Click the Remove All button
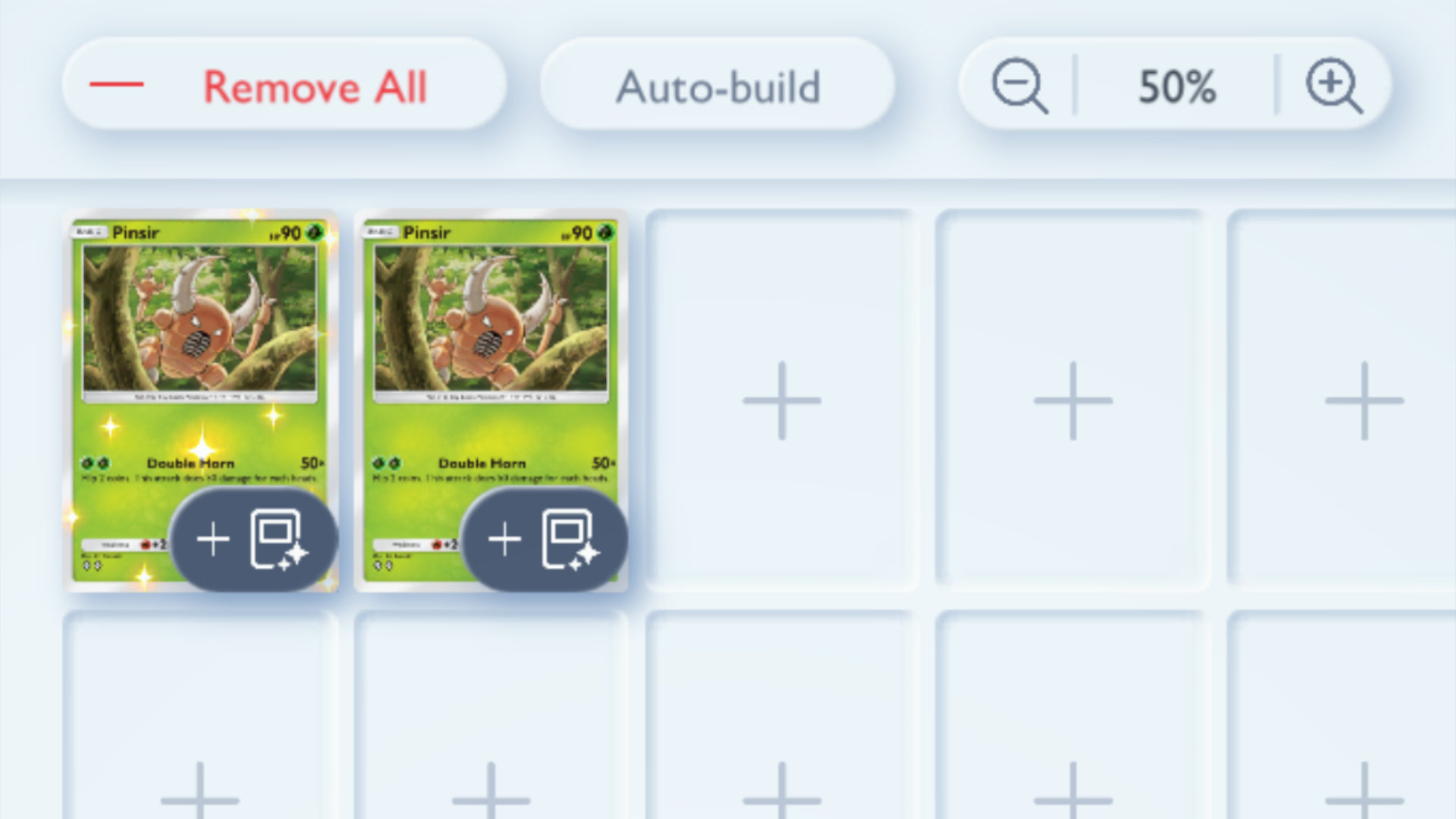This screenshot has height=819, width=1456. click(x=284, y=84)
